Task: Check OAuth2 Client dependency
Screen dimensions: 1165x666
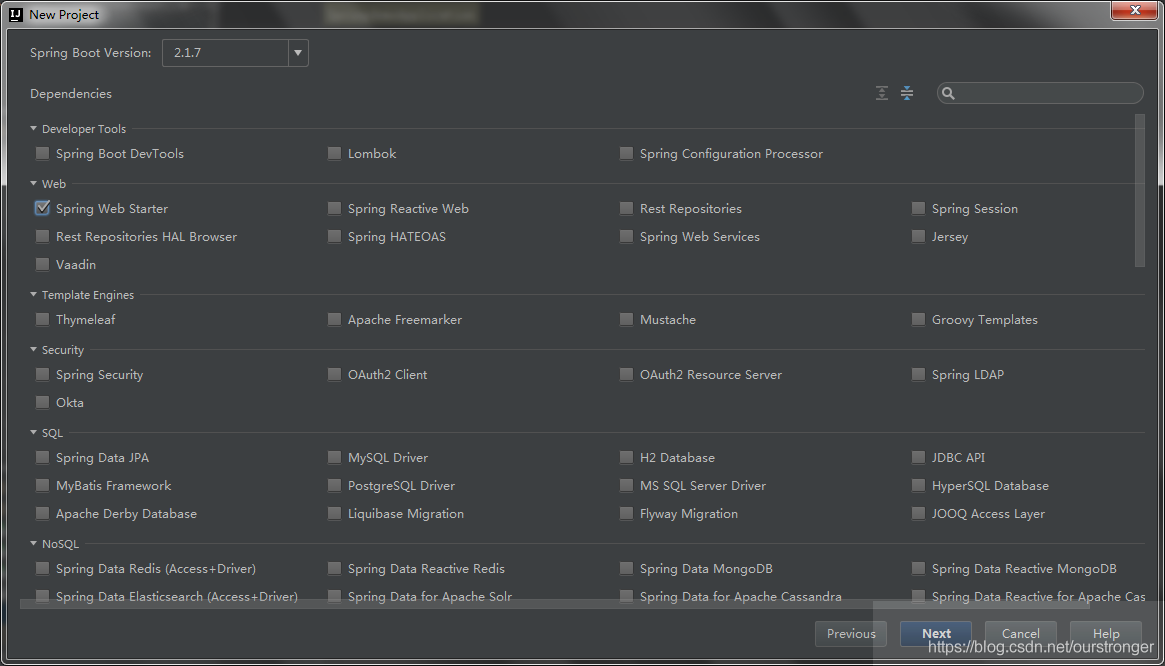Action: 334,375
